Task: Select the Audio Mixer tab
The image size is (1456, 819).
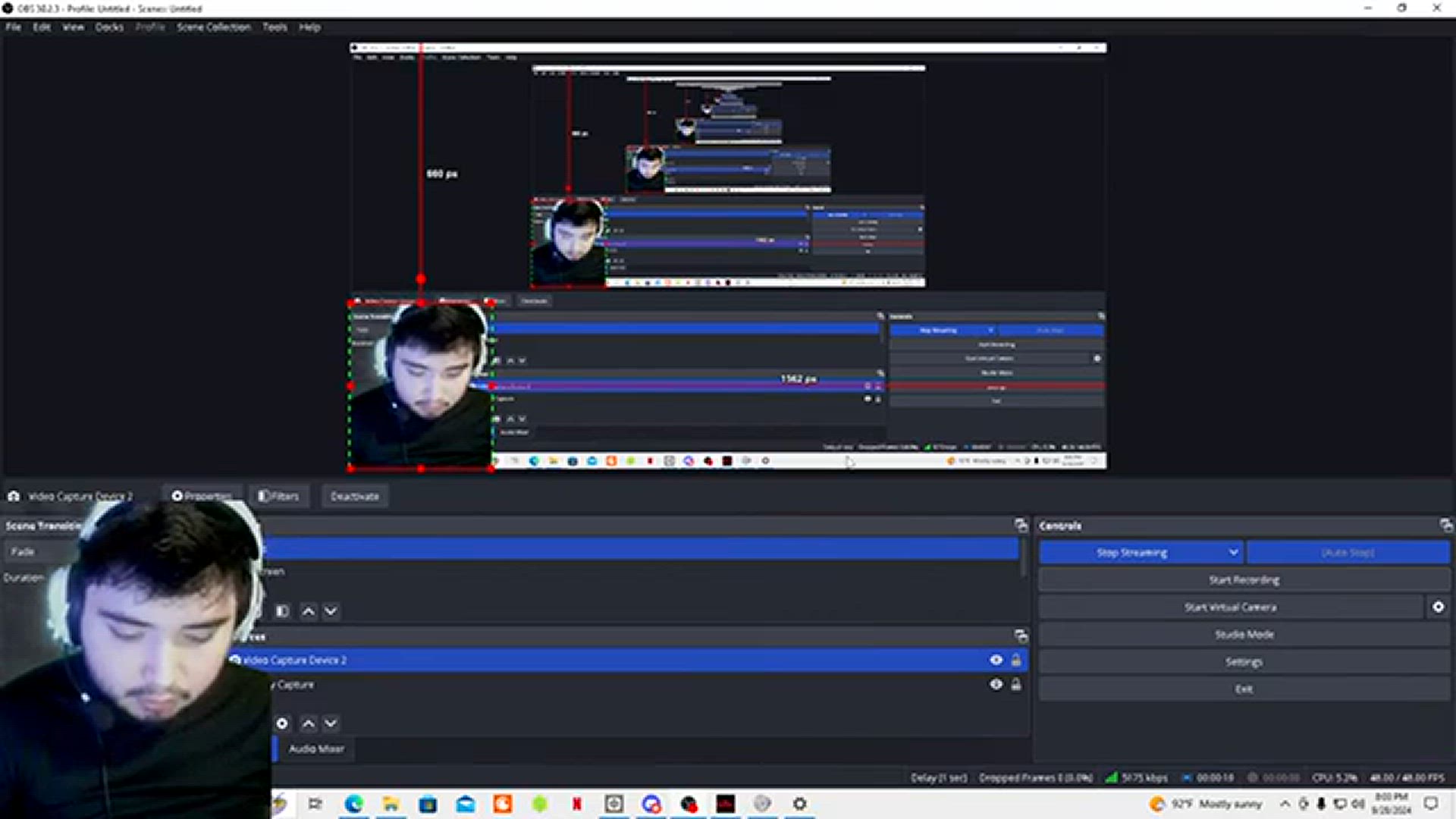Action: coord(316,748)
